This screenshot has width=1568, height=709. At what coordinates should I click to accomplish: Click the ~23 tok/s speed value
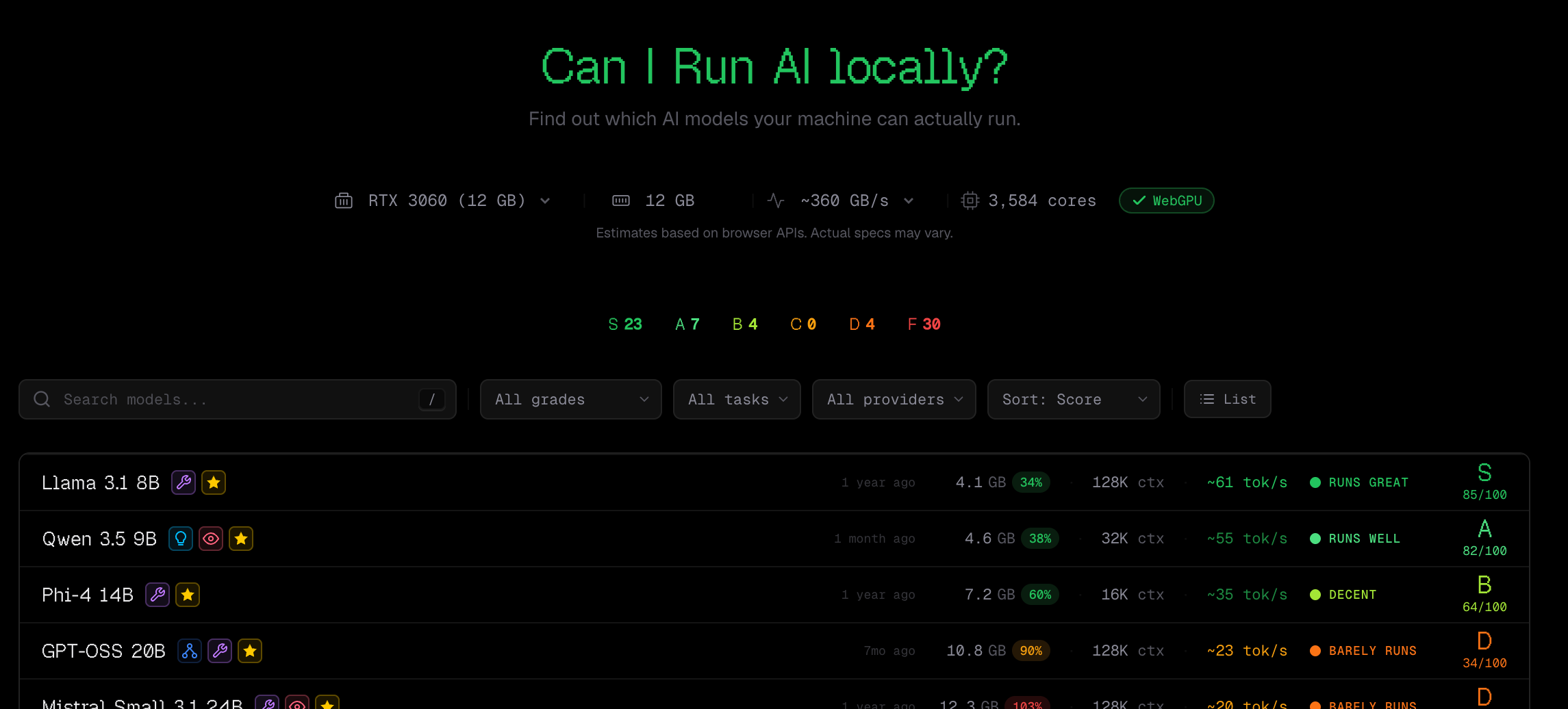pos(1247,651)
